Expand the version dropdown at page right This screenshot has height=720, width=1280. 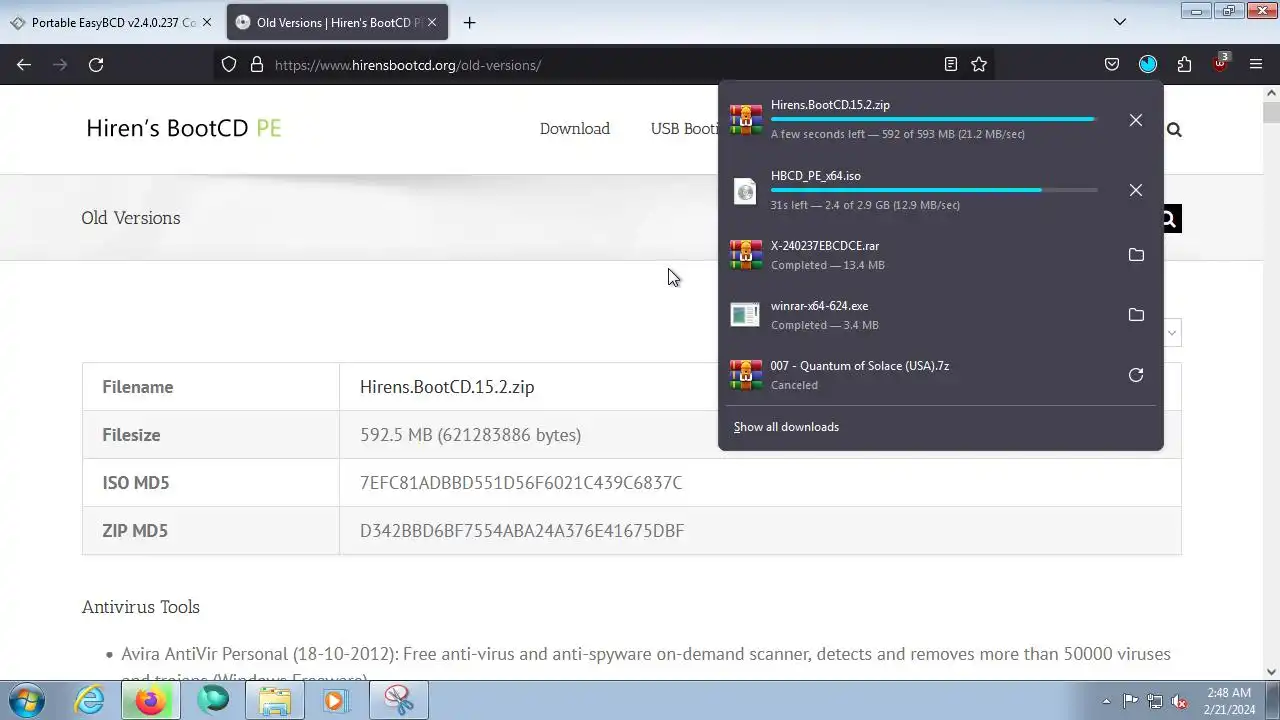[x=1172, y=332]
